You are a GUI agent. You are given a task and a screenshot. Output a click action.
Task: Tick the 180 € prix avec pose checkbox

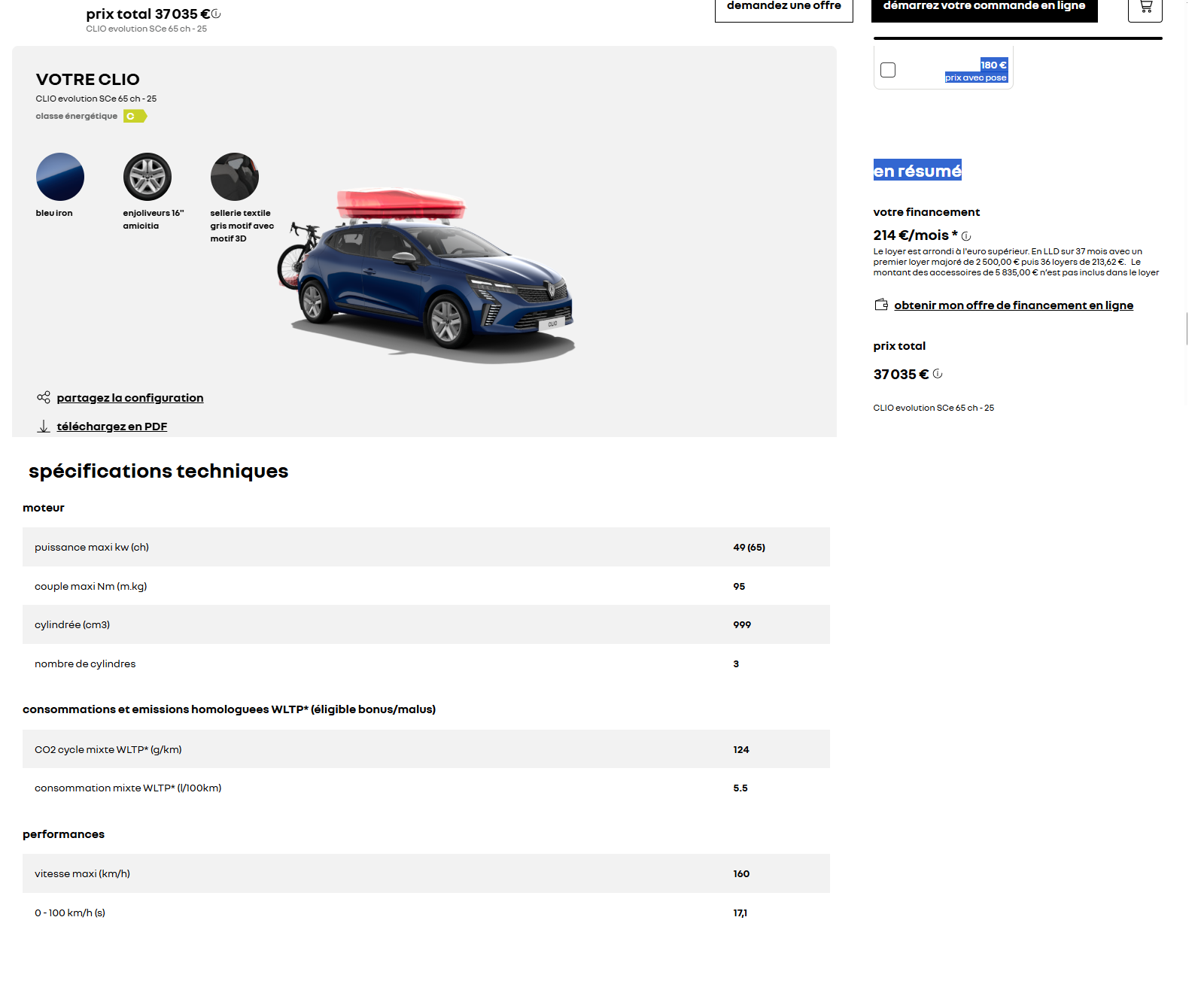(888, 70)
